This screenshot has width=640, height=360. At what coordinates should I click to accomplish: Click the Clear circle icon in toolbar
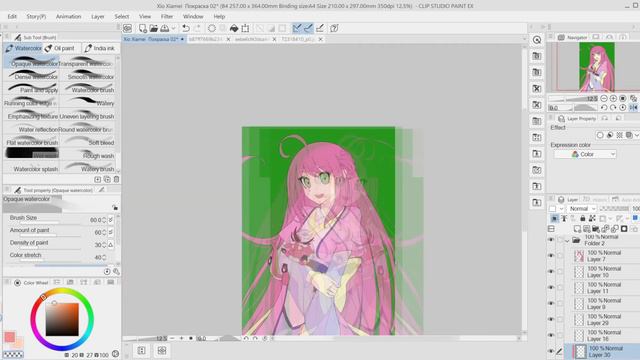pyautogui.click(x=211, y=28)
